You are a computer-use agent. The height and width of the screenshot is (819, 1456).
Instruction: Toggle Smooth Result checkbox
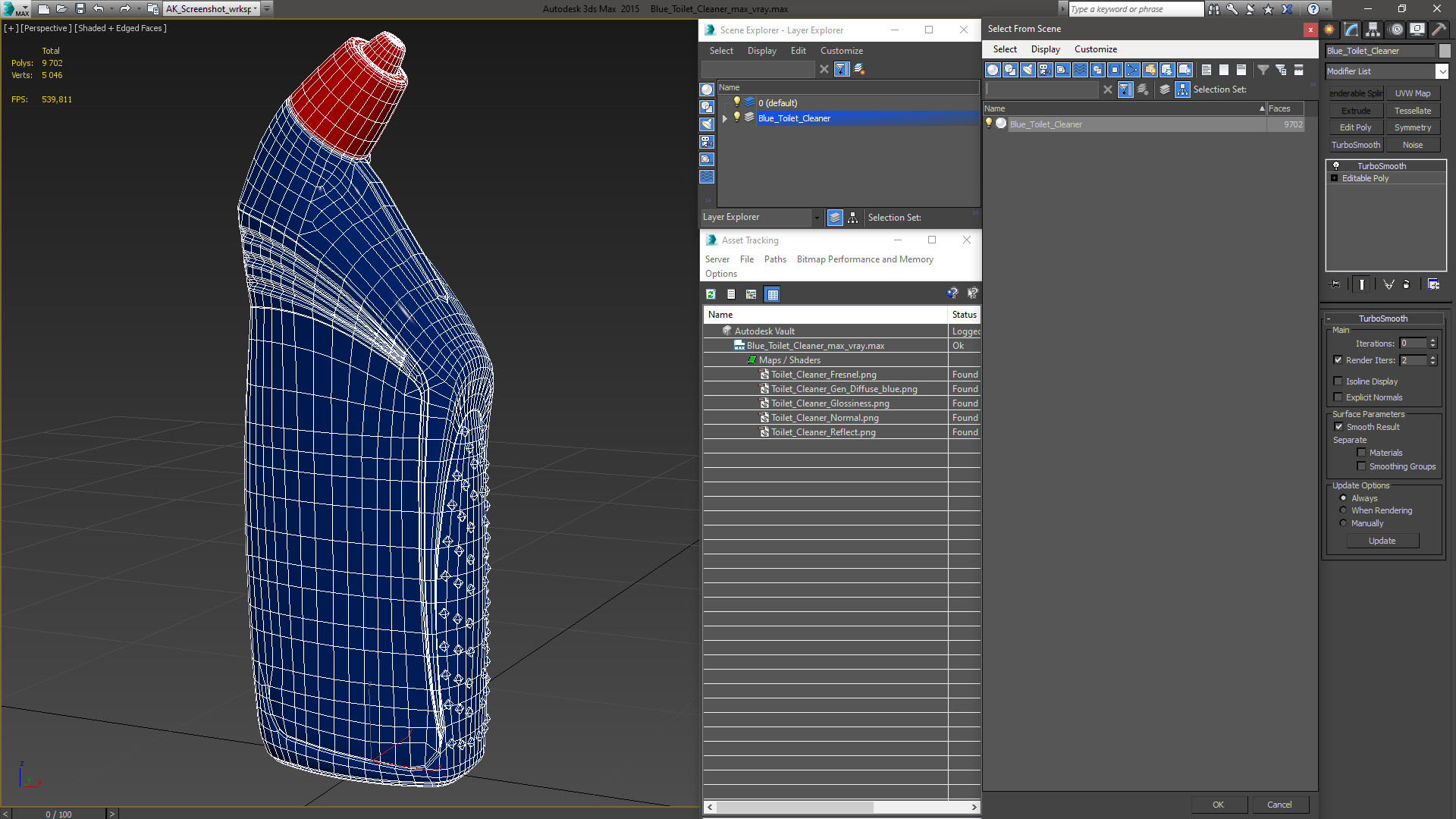[x=1338, y=427]
